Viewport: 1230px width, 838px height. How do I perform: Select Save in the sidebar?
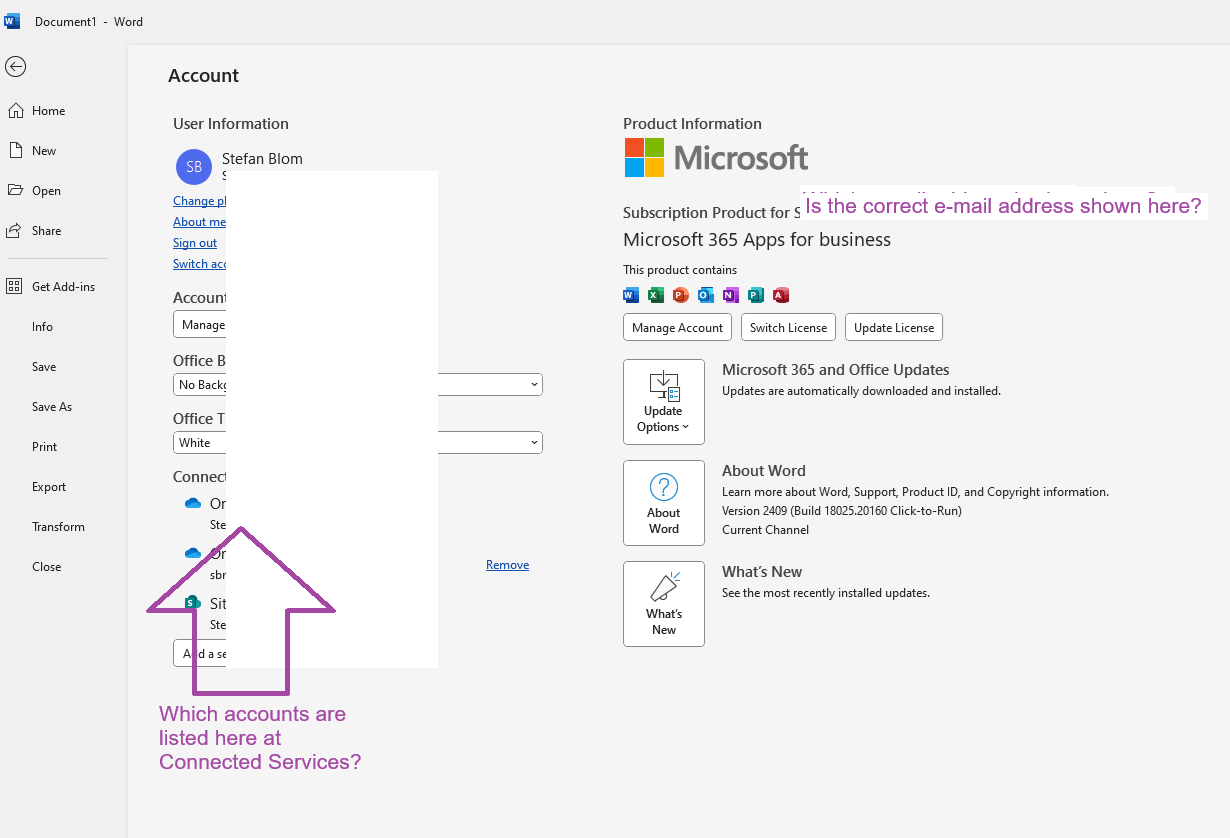44,367
